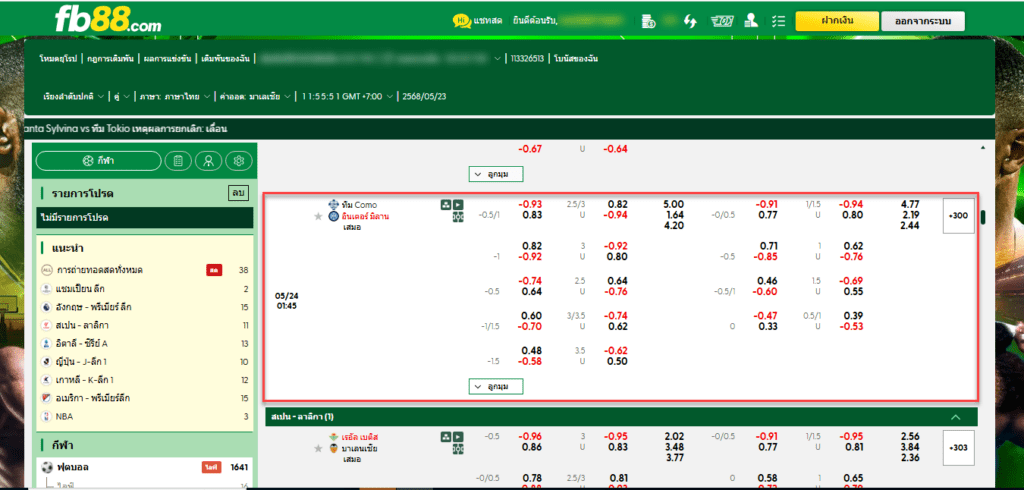Open the user profile icon in header
This screenshot has height=490, width=1024.
click(751, 21)
